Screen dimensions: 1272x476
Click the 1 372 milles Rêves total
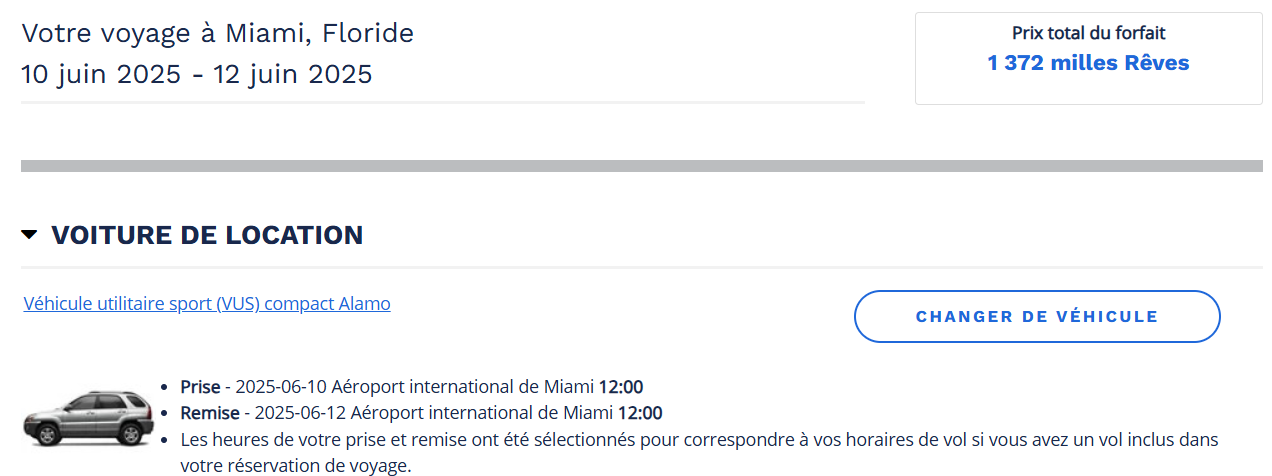point(1088,63)
